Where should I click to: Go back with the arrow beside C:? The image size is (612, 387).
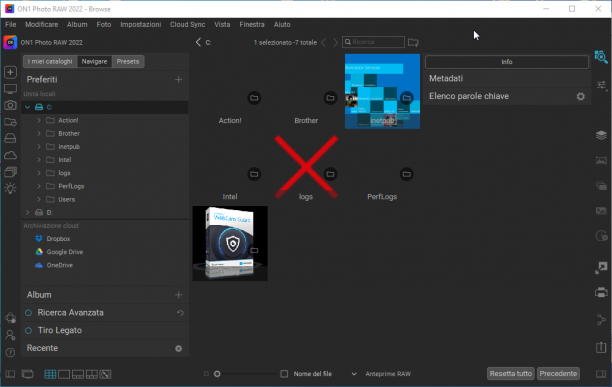click(x=198, y=42)
